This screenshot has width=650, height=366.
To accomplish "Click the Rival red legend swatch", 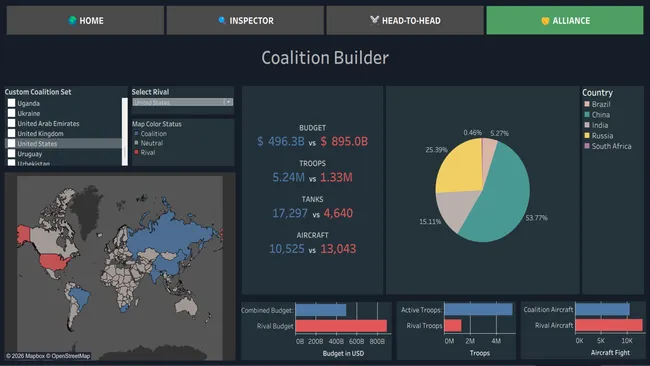I will 136,153.
